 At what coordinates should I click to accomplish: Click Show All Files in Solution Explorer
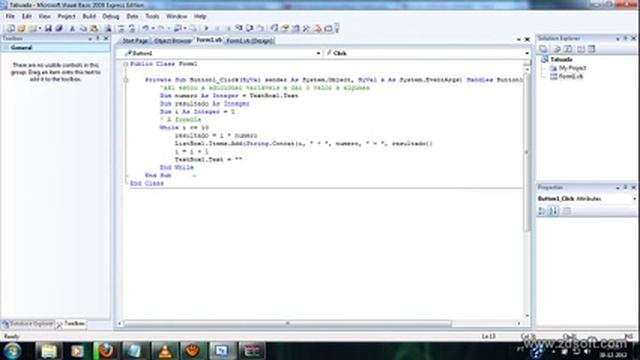(556, 49)
